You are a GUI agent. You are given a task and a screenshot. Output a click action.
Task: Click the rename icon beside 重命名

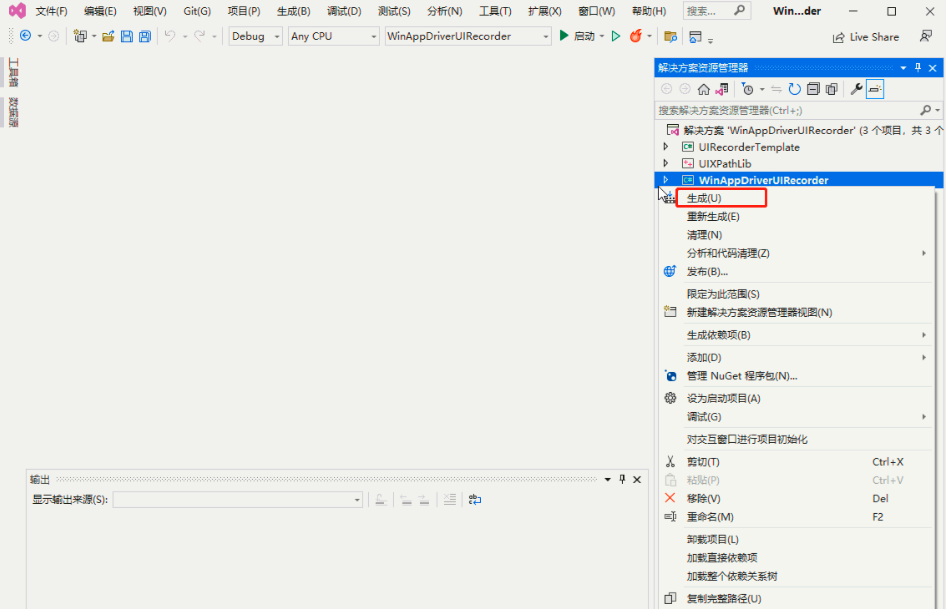[670, 517]
